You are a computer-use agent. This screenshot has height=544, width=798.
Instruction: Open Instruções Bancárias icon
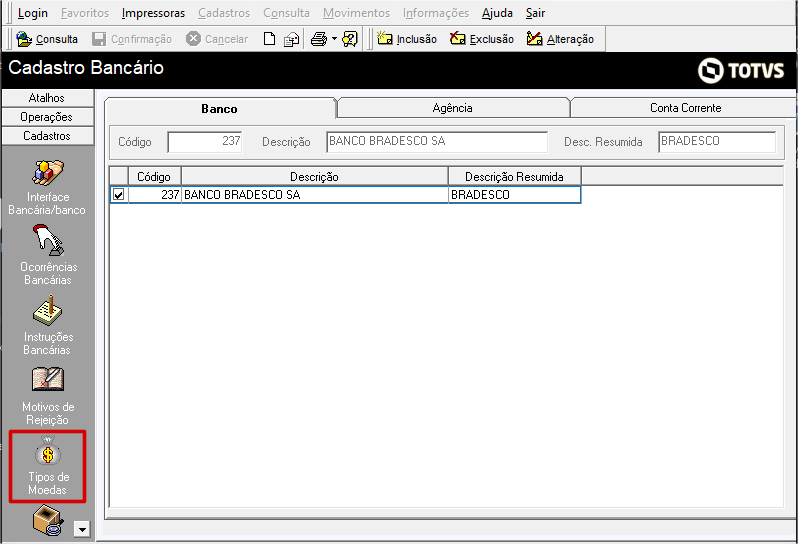pyautogui.click(x=47, y=326)
